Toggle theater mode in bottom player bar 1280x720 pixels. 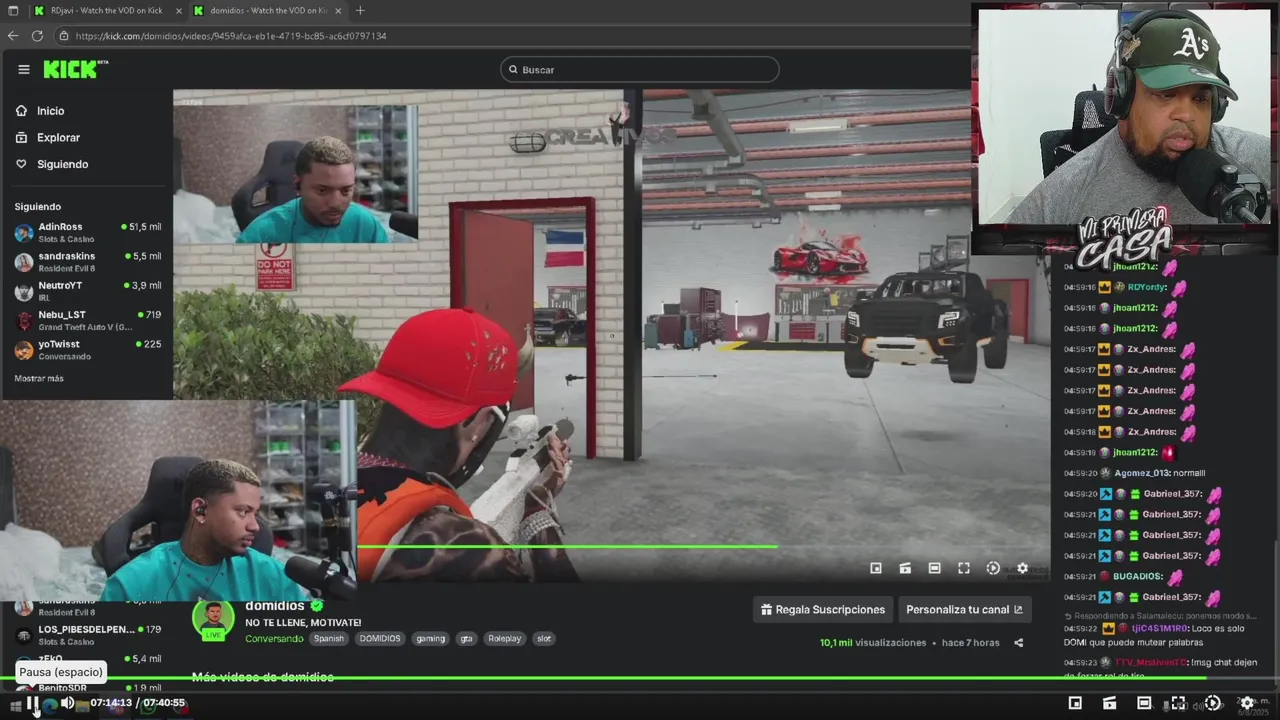(1144, 703)
